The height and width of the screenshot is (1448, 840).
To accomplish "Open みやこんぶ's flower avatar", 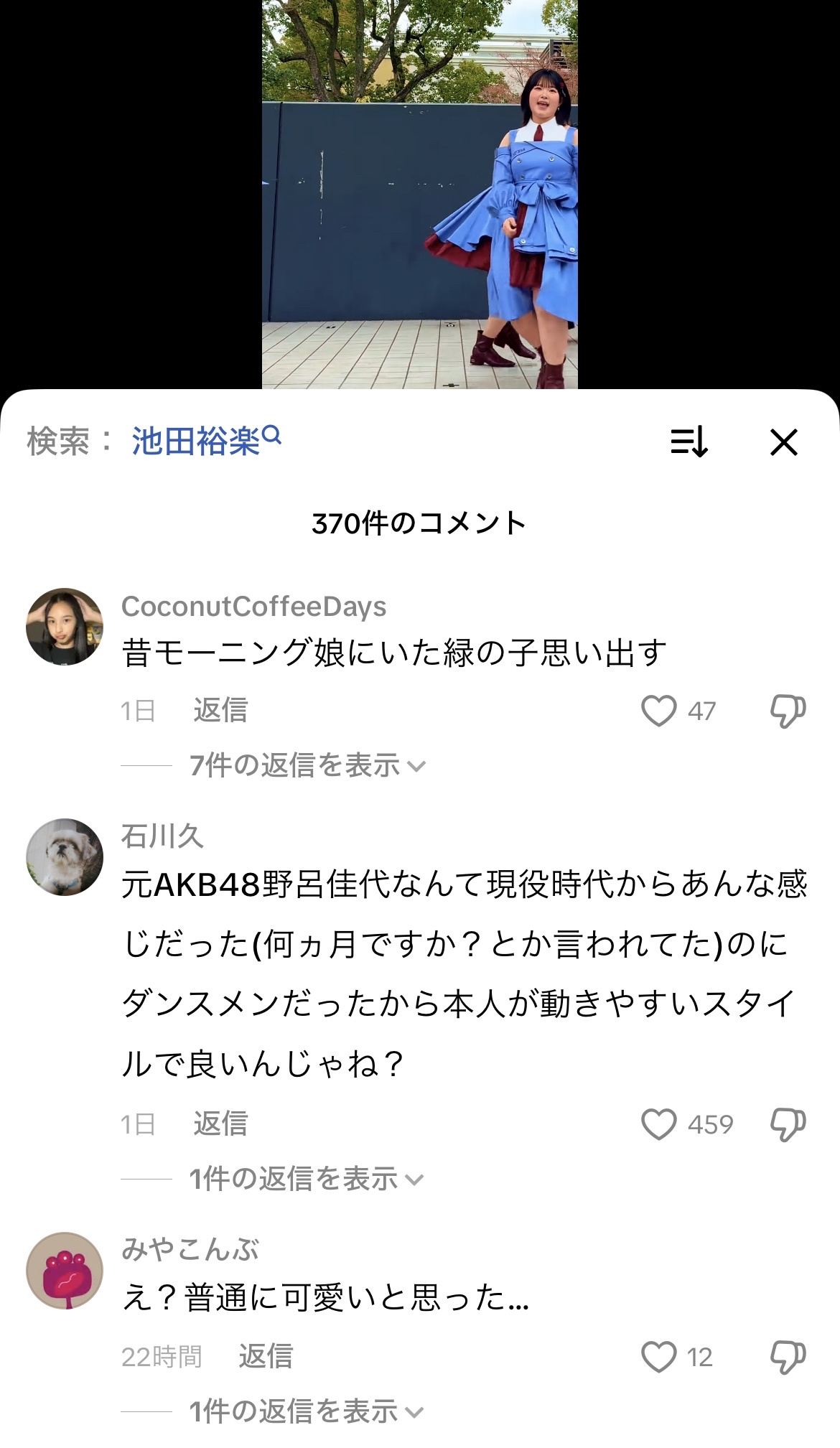I will click(x=65, y=1271).
